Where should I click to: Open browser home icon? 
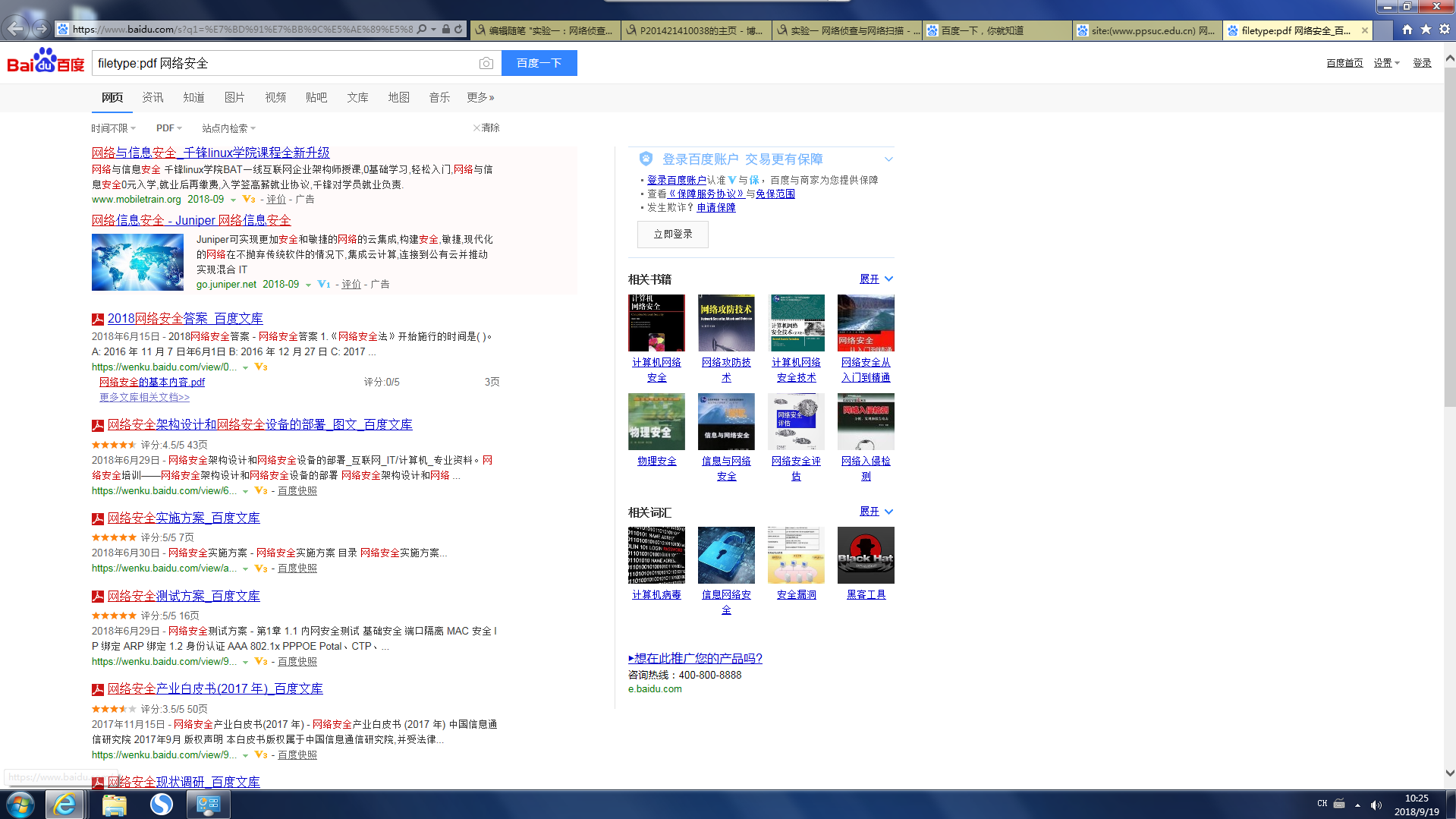click(x=1407, y=30)
